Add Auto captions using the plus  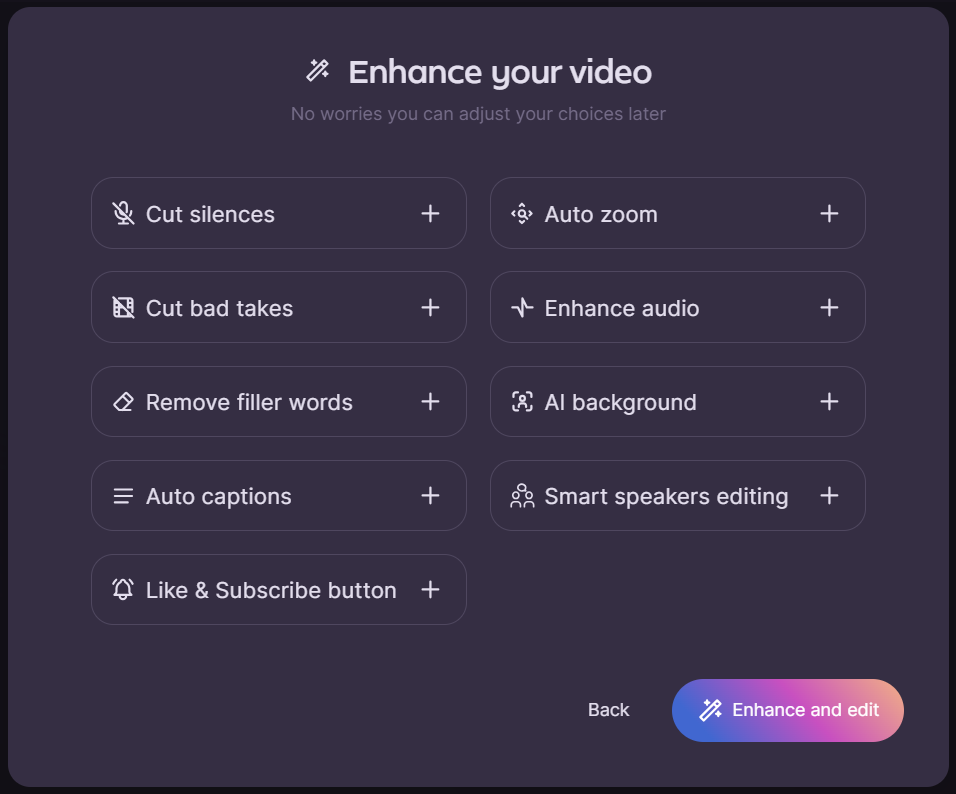[x=430, y=495]
